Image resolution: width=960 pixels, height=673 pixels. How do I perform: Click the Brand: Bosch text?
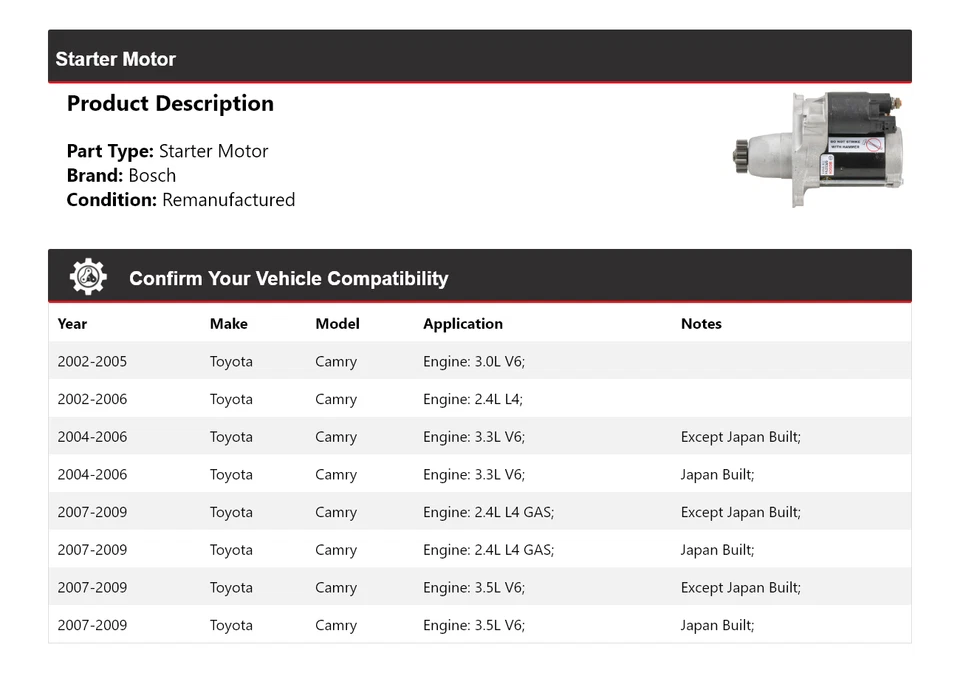[121, 176]
